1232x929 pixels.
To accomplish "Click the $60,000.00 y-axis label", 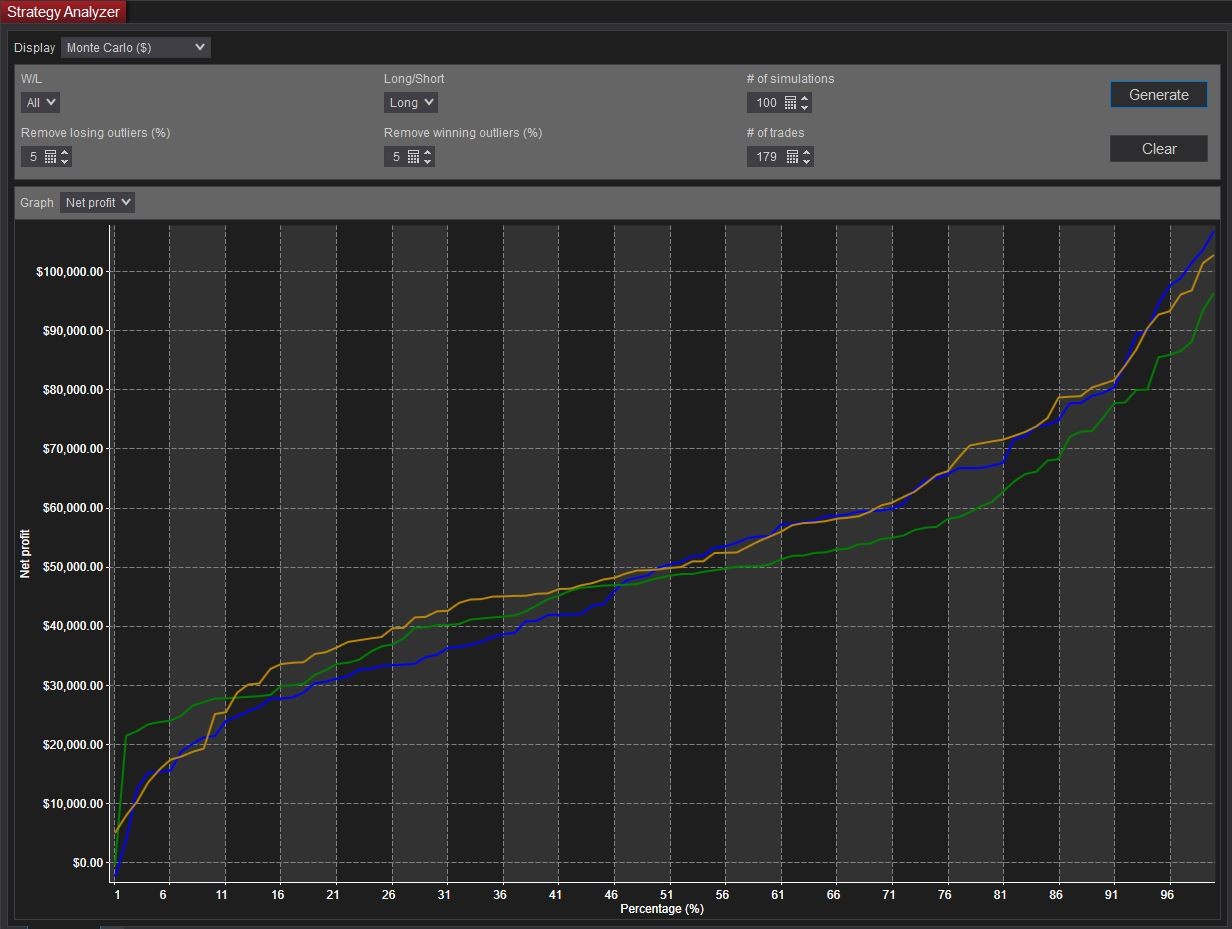I will [x=72, y=508].
